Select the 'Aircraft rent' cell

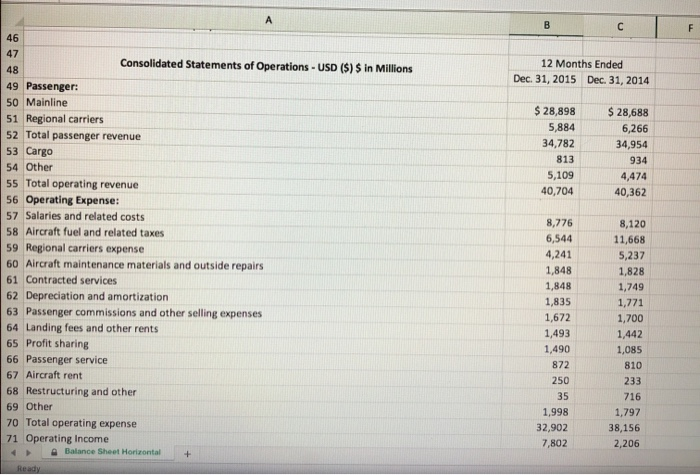click(x=54, y=375)
